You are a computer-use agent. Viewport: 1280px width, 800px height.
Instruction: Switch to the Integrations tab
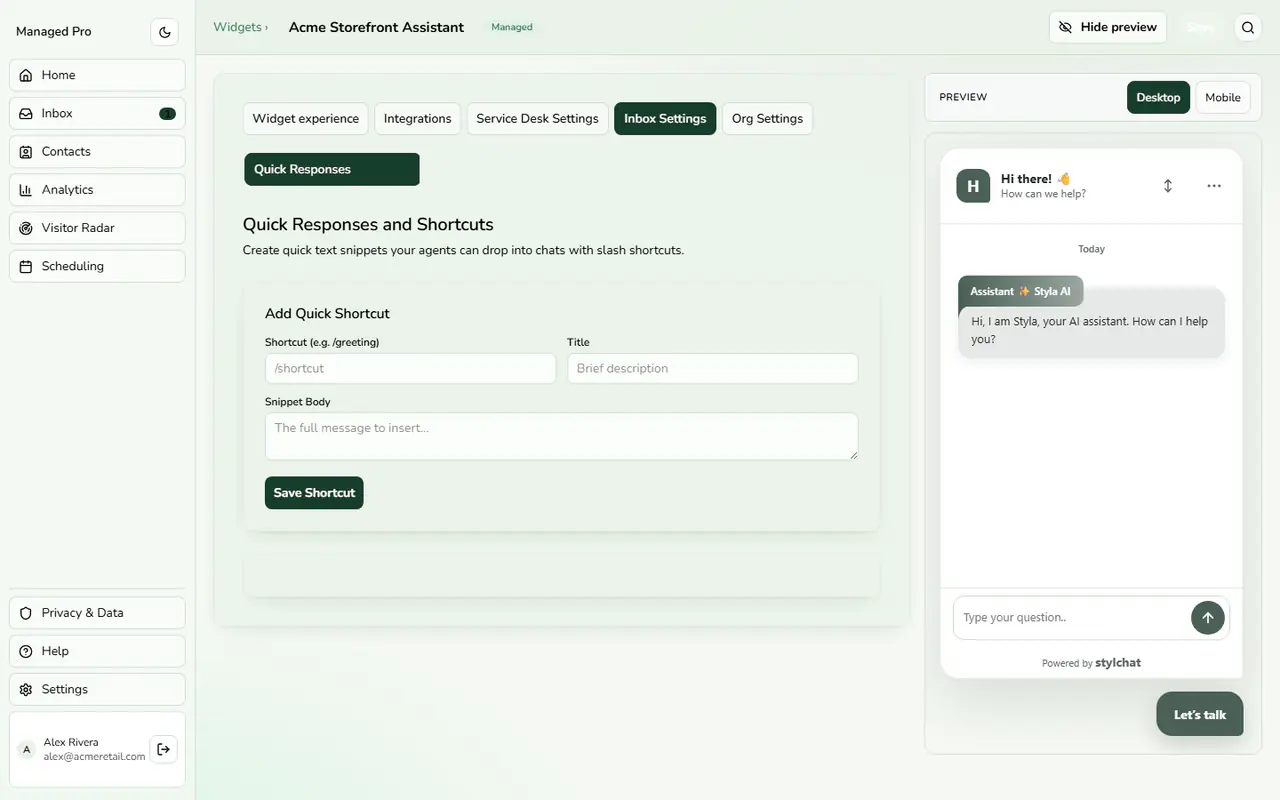point(417,118)
